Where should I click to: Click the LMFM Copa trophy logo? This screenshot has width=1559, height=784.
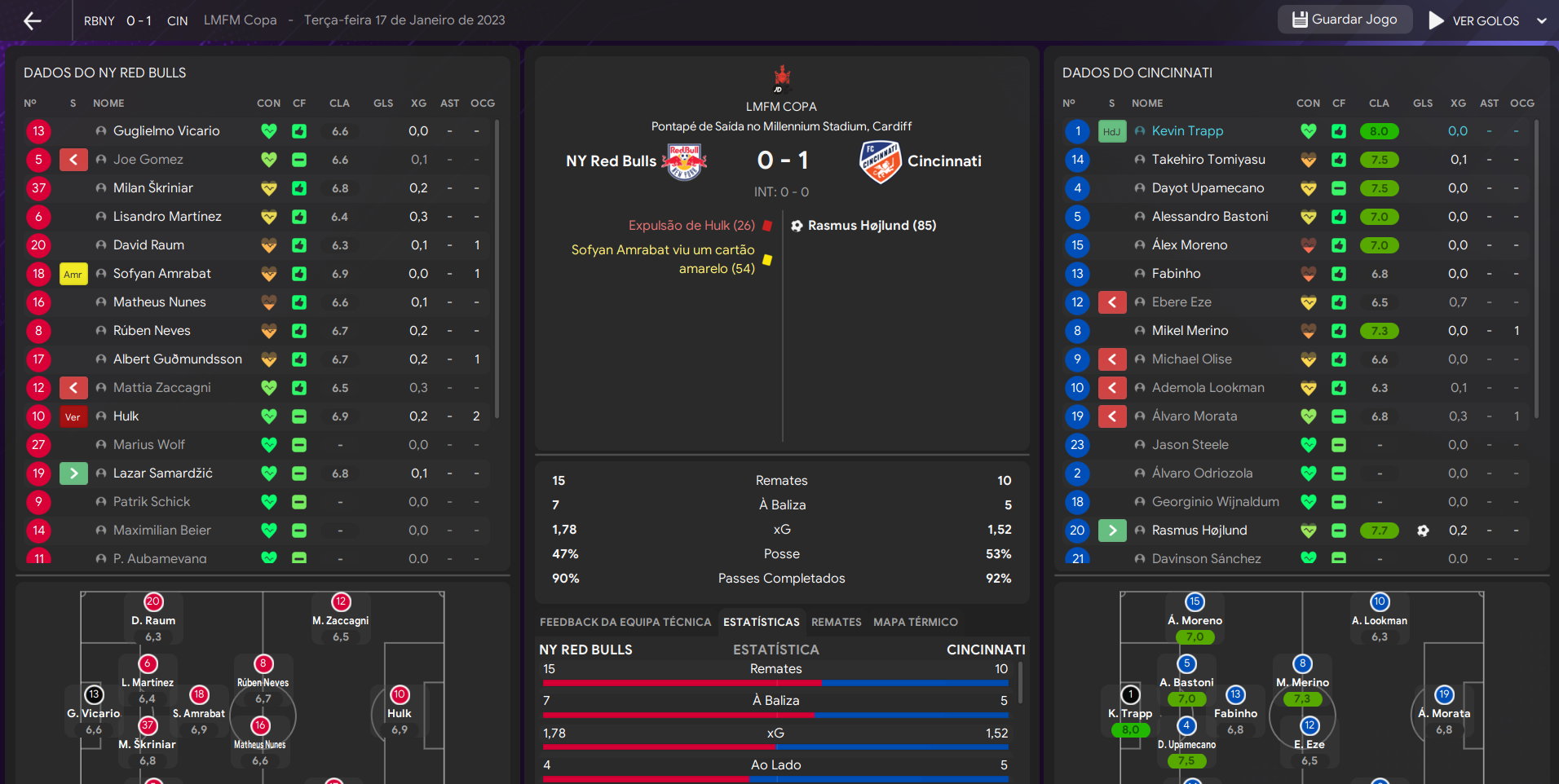tap(782, 78)
